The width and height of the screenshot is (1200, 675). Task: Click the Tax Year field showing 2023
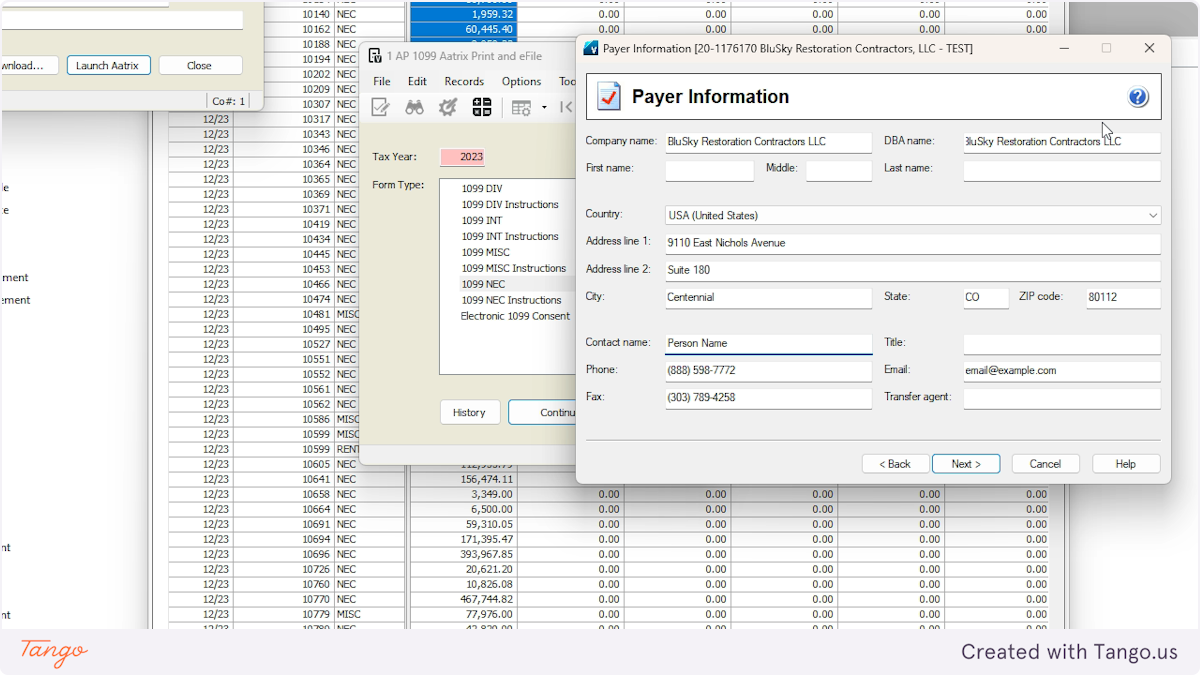click(x=462, y=157)
